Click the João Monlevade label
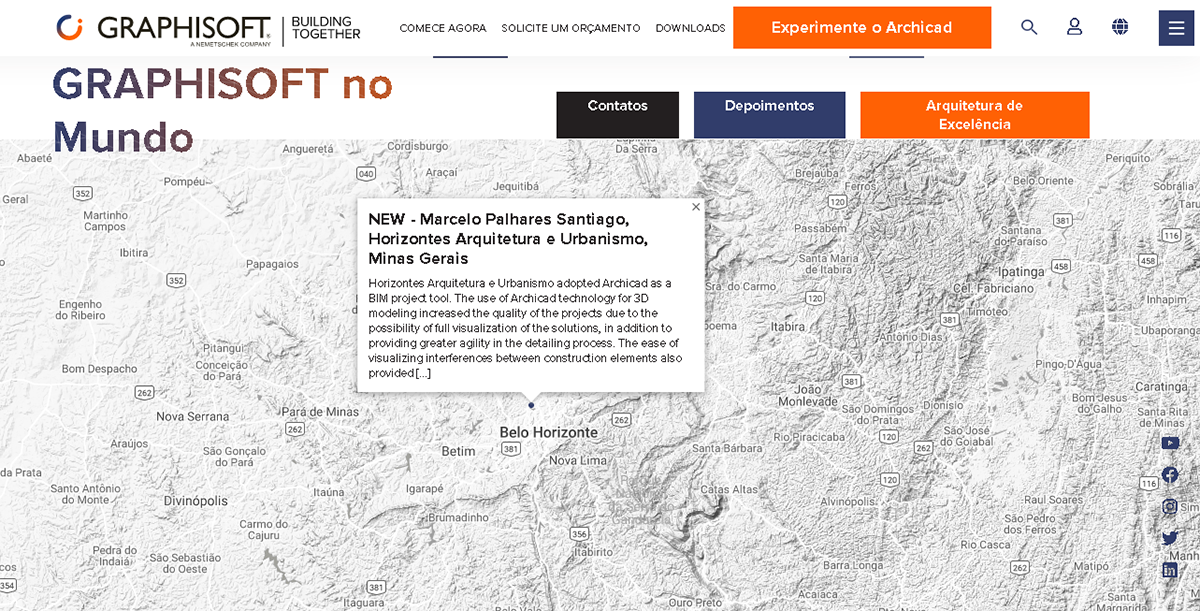The image size is (1200, 611). point(807,395)
